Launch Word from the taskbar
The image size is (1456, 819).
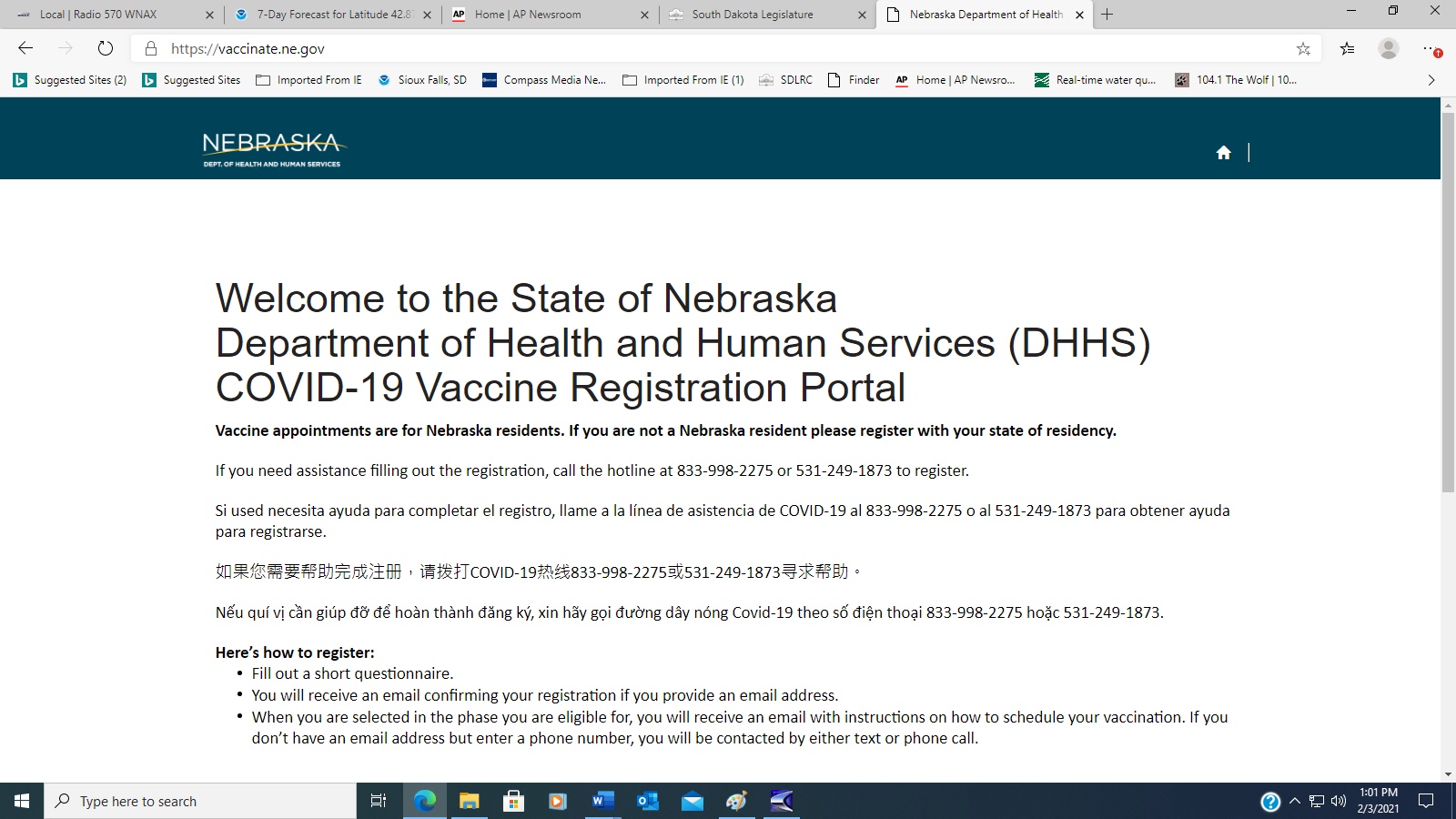602,801
